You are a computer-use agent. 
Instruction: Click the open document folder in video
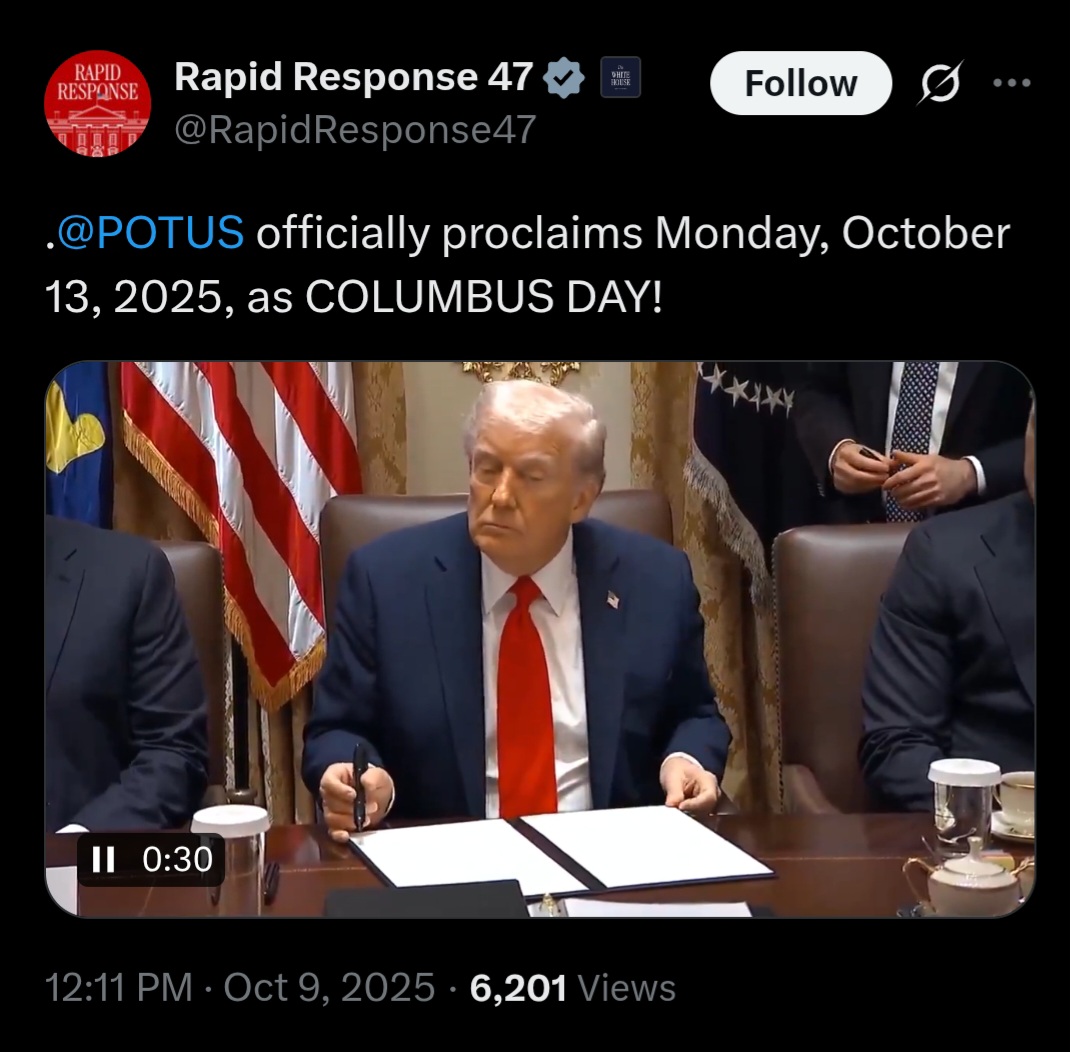[x=561, y=849]
